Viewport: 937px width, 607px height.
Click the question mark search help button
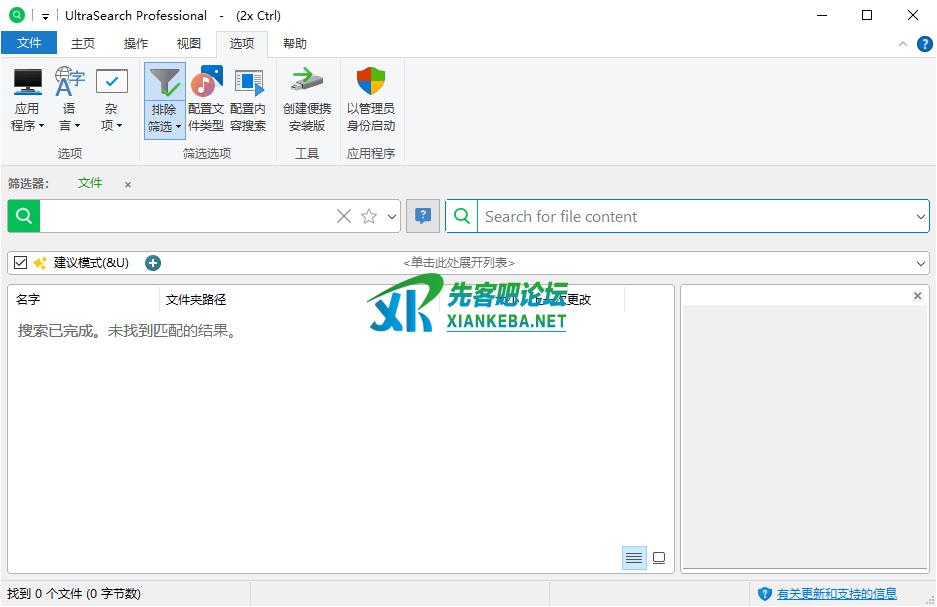pyautogui.click(x=422, y=216)
